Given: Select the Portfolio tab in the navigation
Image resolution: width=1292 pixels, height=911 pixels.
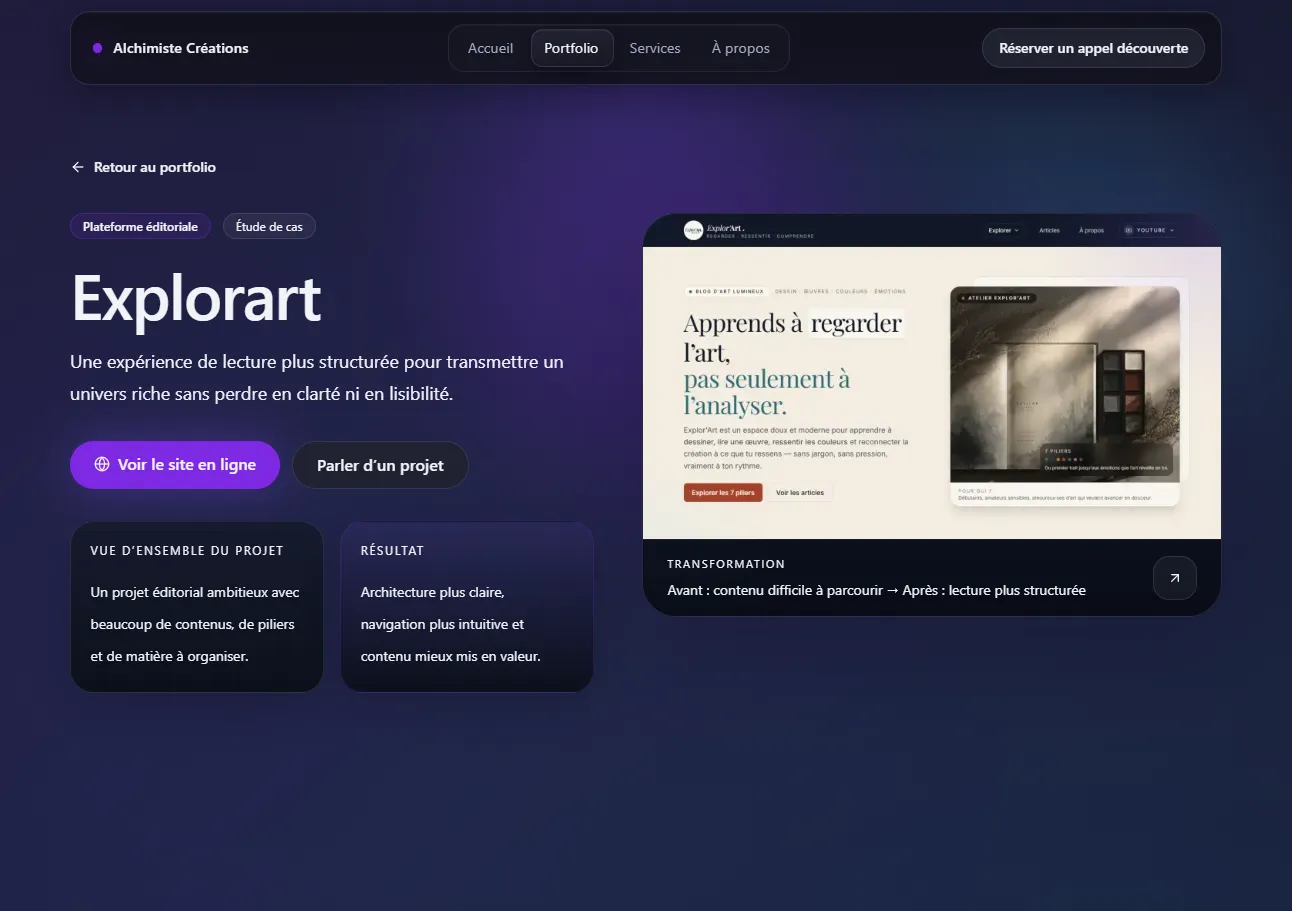Looking at the screenshot, I should tap(571, 48).
